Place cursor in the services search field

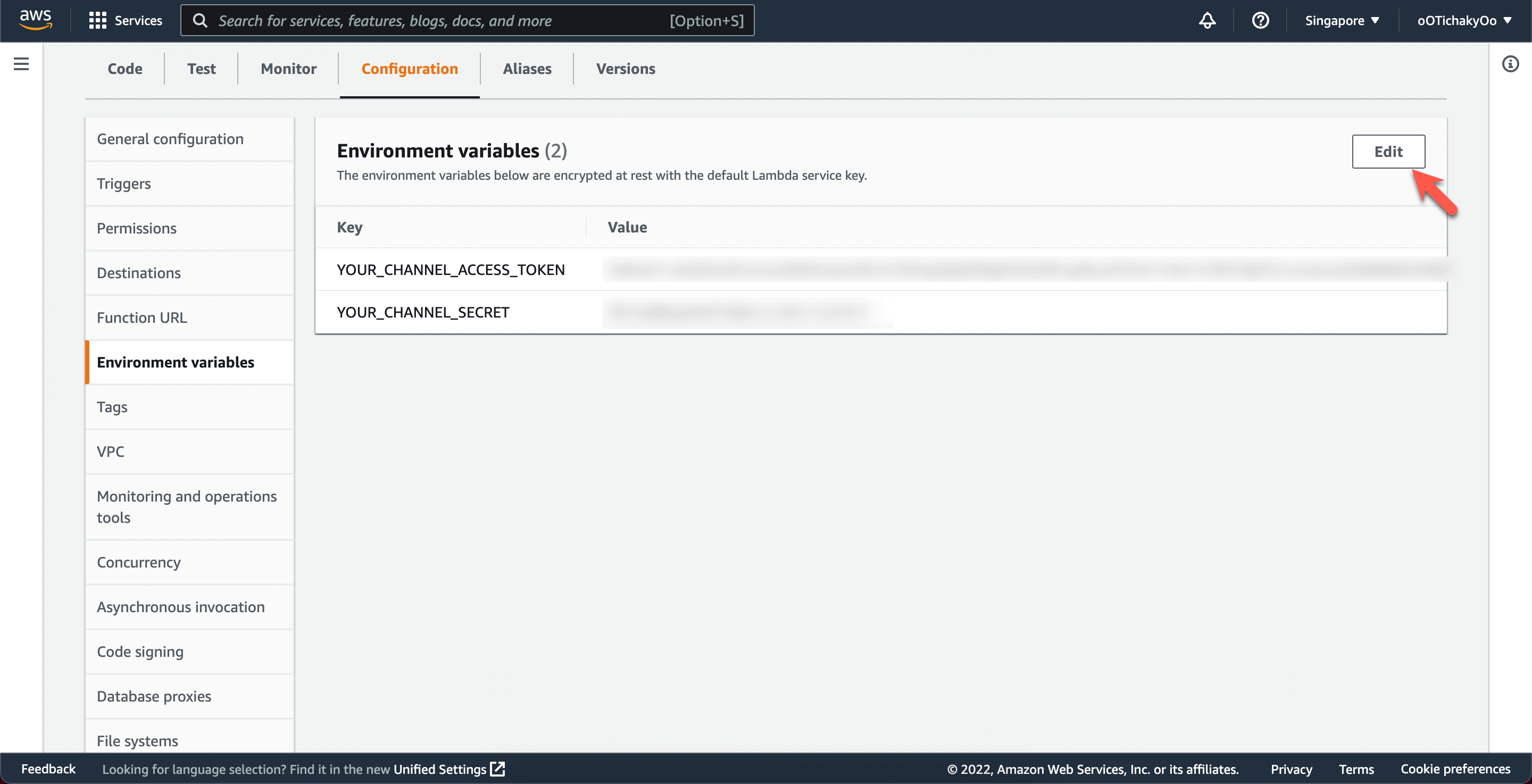tap(417, 20)
